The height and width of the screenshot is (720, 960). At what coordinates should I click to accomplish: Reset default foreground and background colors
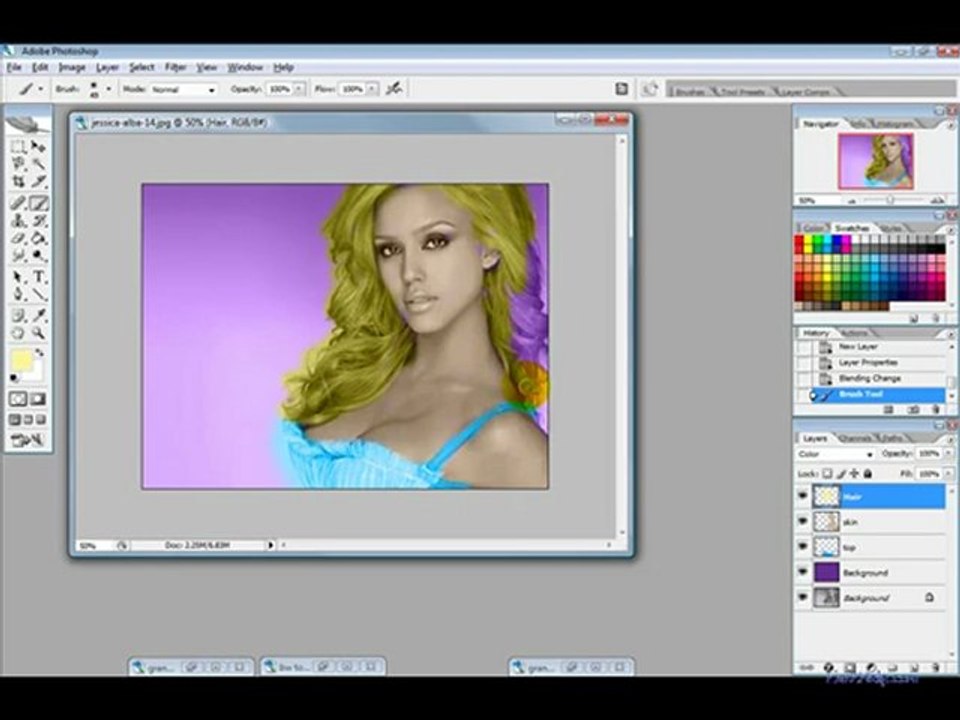point(13,378)
